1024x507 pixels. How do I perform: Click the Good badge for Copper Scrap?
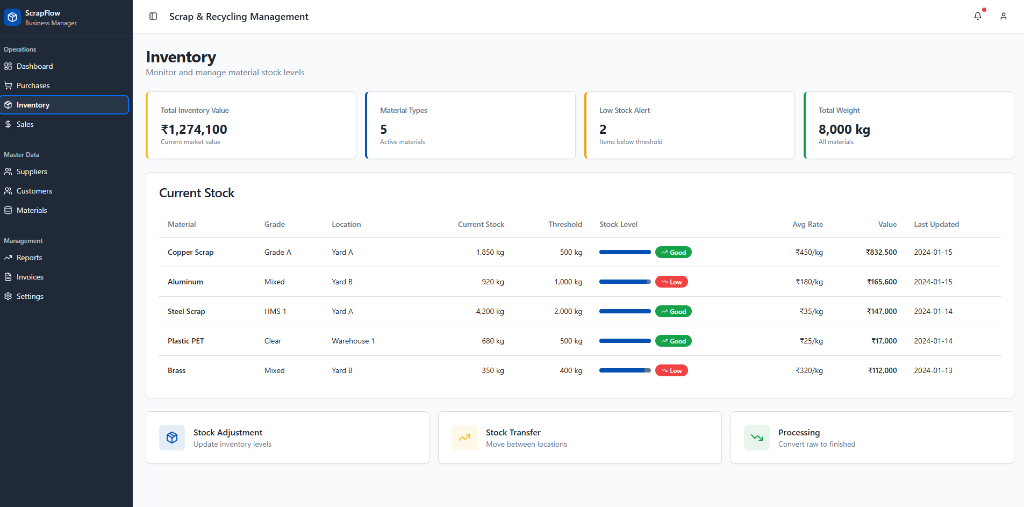[673, 252]
